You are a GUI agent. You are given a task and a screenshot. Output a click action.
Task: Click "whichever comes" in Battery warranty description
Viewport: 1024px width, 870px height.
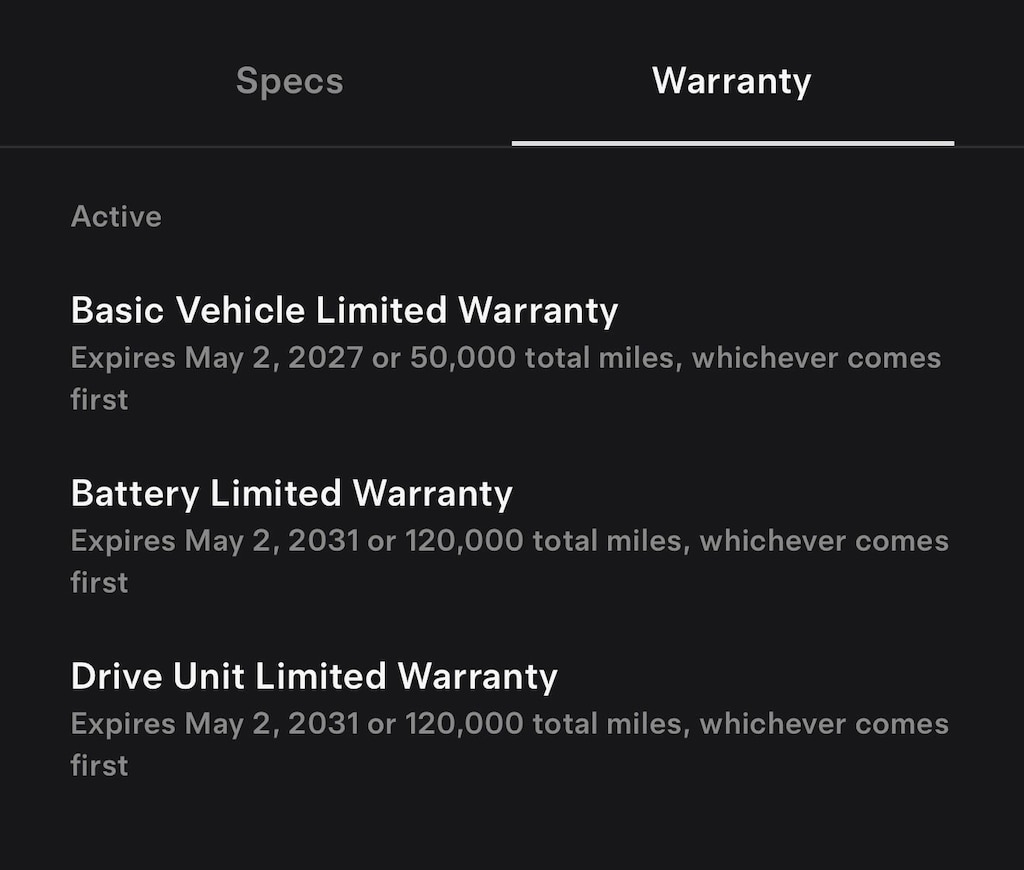(824, 541)
